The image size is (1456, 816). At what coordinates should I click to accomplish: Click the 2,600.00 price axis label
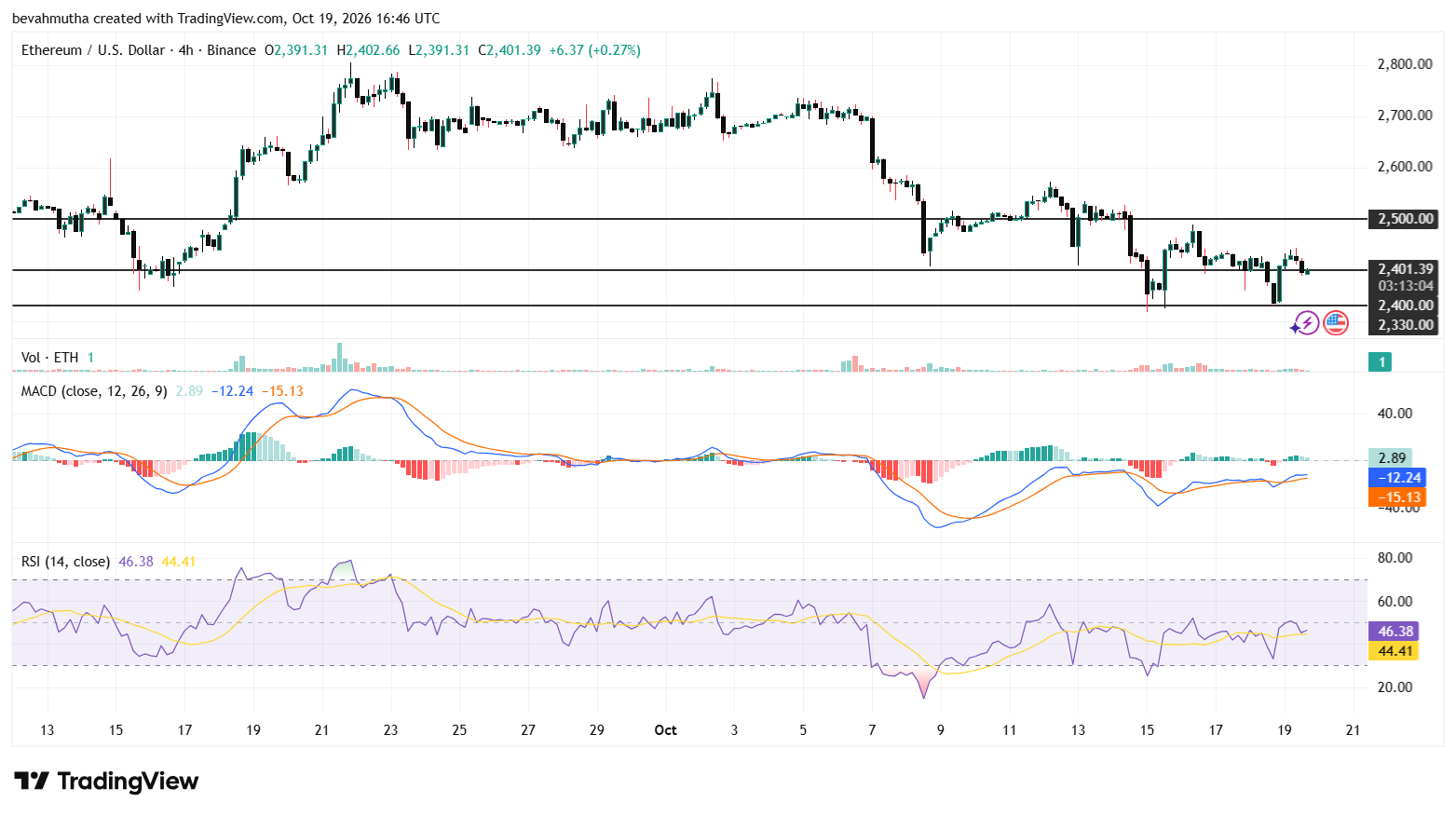click(x=1405, y=167)
